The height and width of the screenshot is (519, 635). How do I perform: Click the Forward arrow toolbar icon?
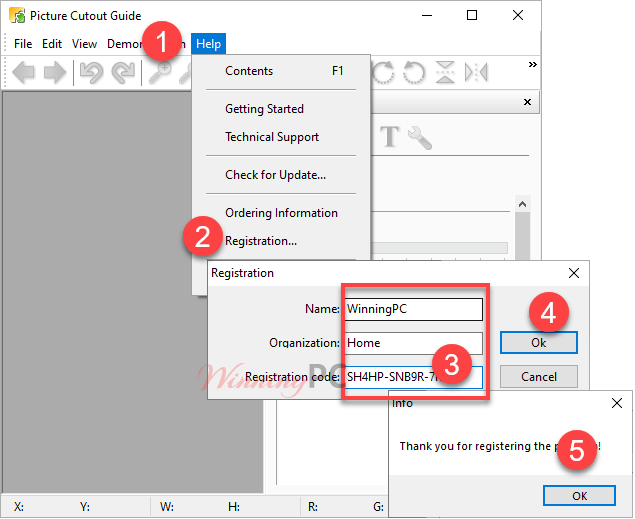[x=55, y=73]
